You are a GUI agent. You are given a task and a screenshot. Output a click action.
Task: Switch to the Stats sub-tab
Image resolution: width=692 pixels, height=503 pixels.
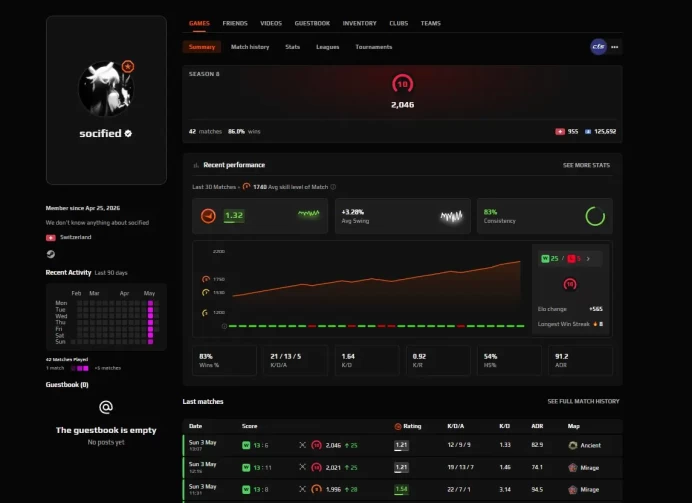[292, 47]
